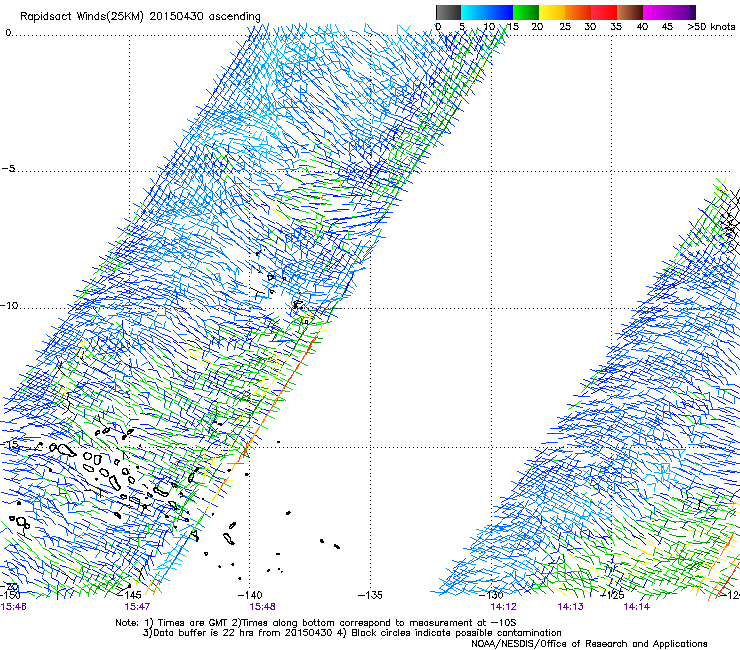The image size is (740, 650).
Task: Click legend scale value '25'
Action: (x=564, y=27)
